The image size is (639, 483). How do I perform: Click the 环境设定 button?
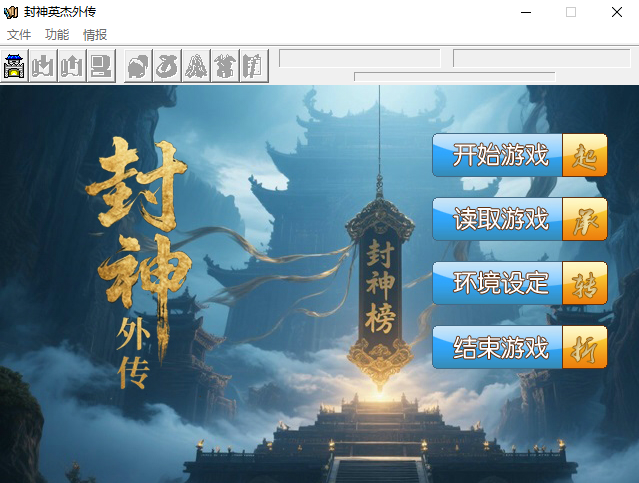(x=520, y=283)
